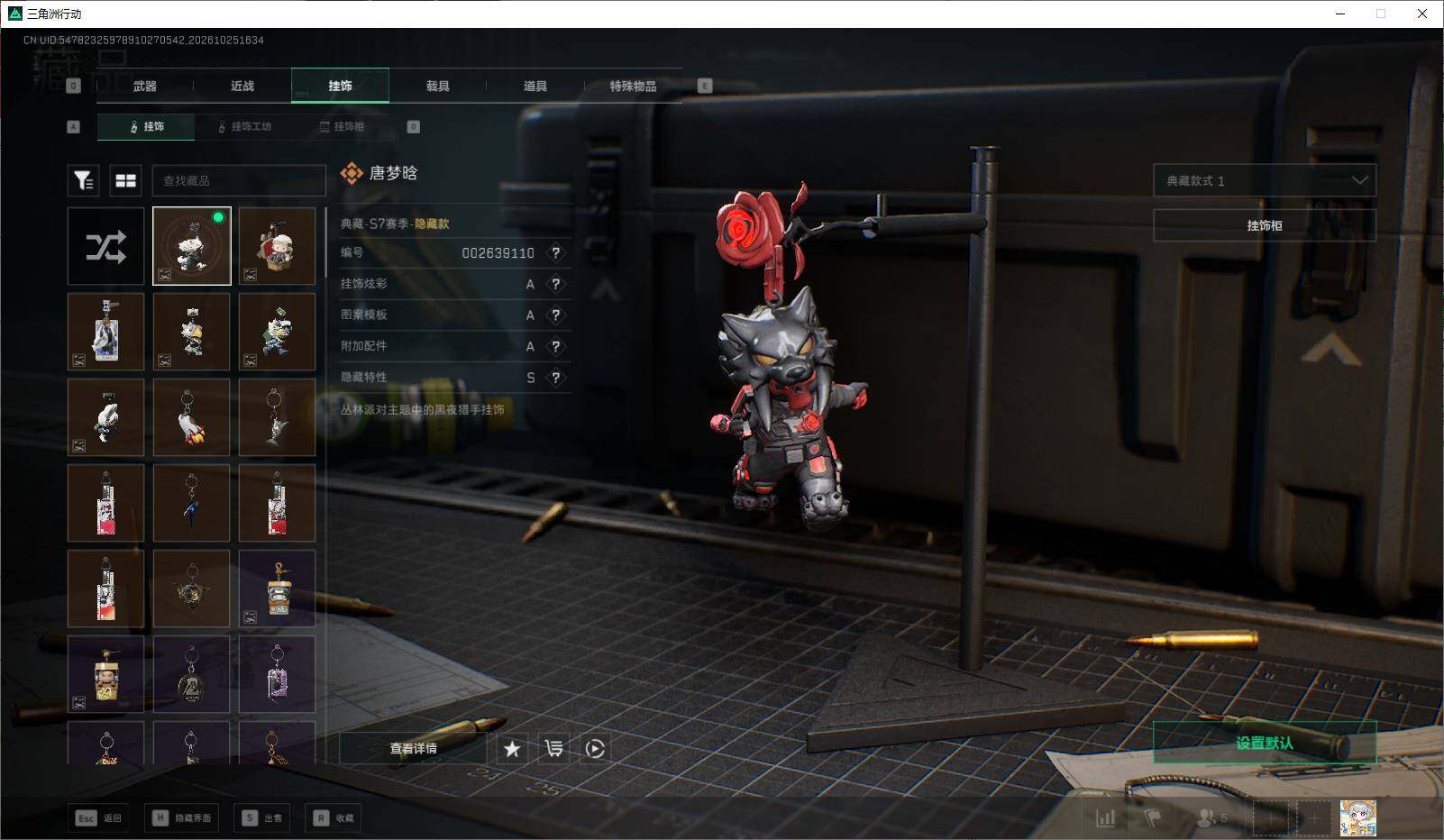Click the R 收藏 button

(334, 817)
